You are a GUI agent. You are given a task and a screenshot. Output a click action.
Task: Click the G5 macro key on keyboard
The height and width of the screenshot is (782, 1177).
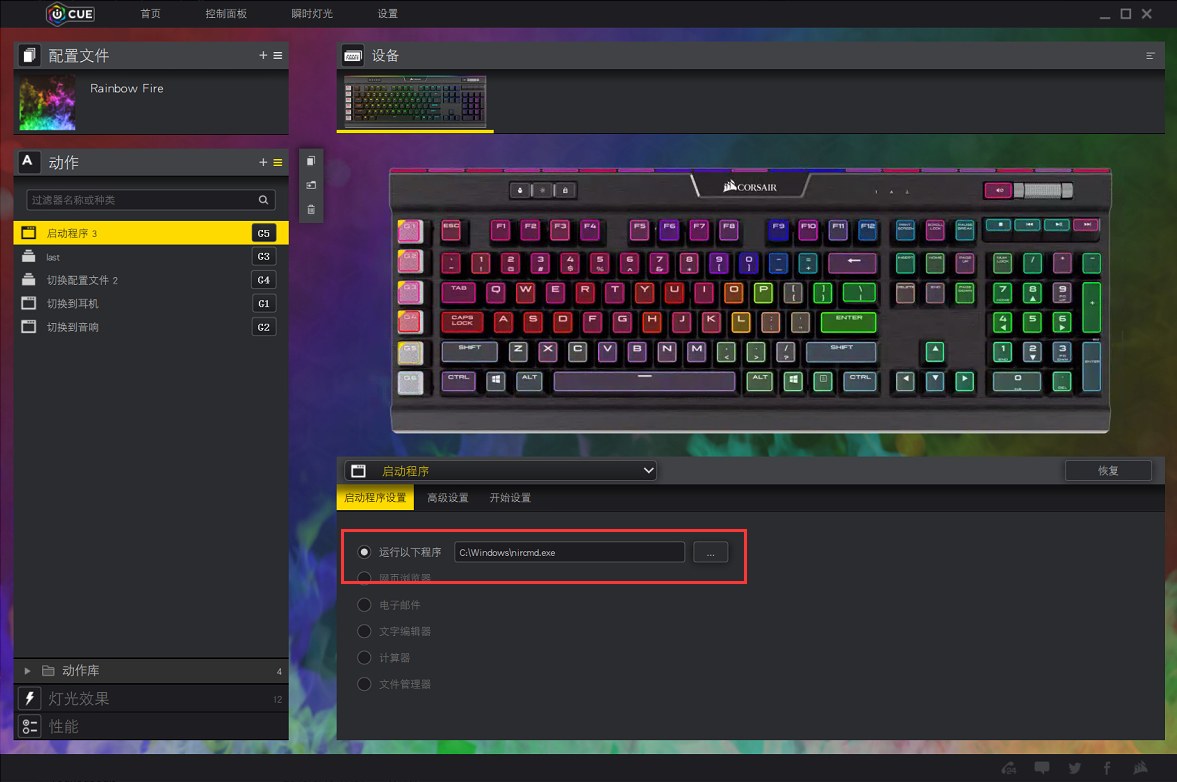click(410, 353)
